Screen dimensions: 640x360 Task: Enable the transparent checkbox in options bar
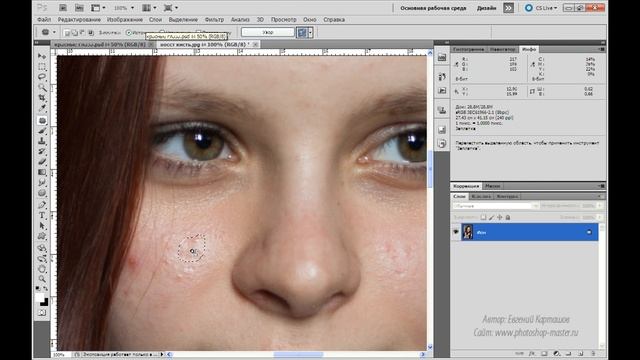(x=199, y=32)
